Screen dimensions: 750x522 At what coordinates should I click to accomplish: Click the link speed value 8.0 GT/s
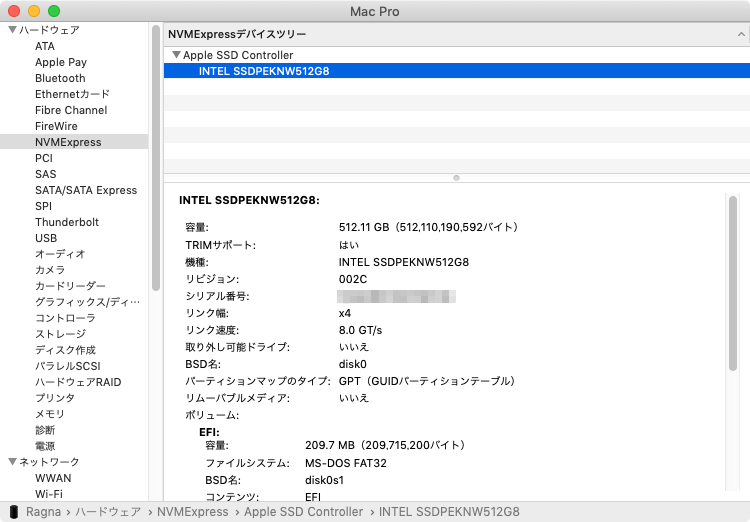click(x=360, y=330)
